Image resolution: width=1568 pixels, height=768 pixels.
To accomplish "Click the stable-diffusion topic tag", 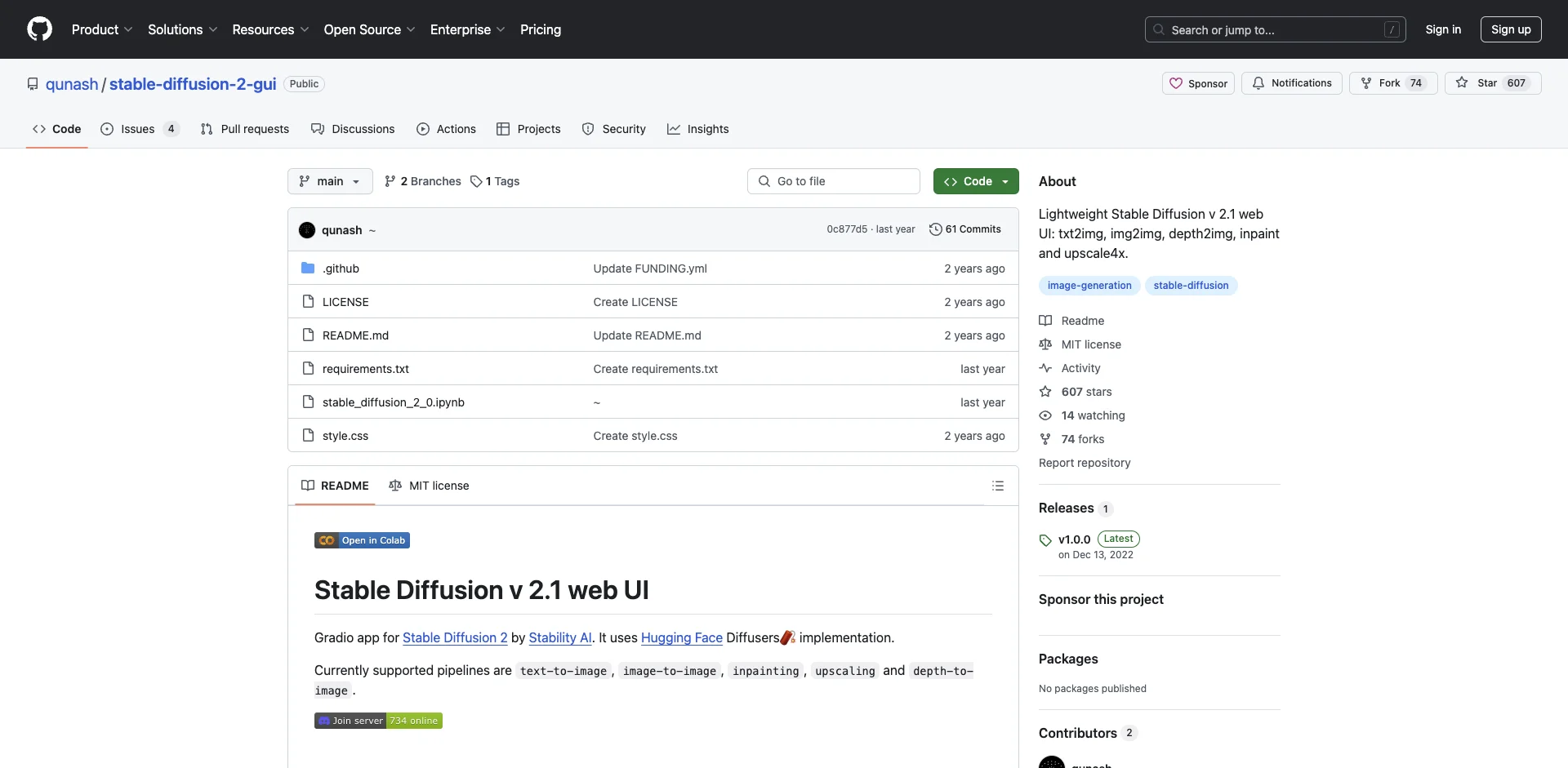I will [1191, 286].
